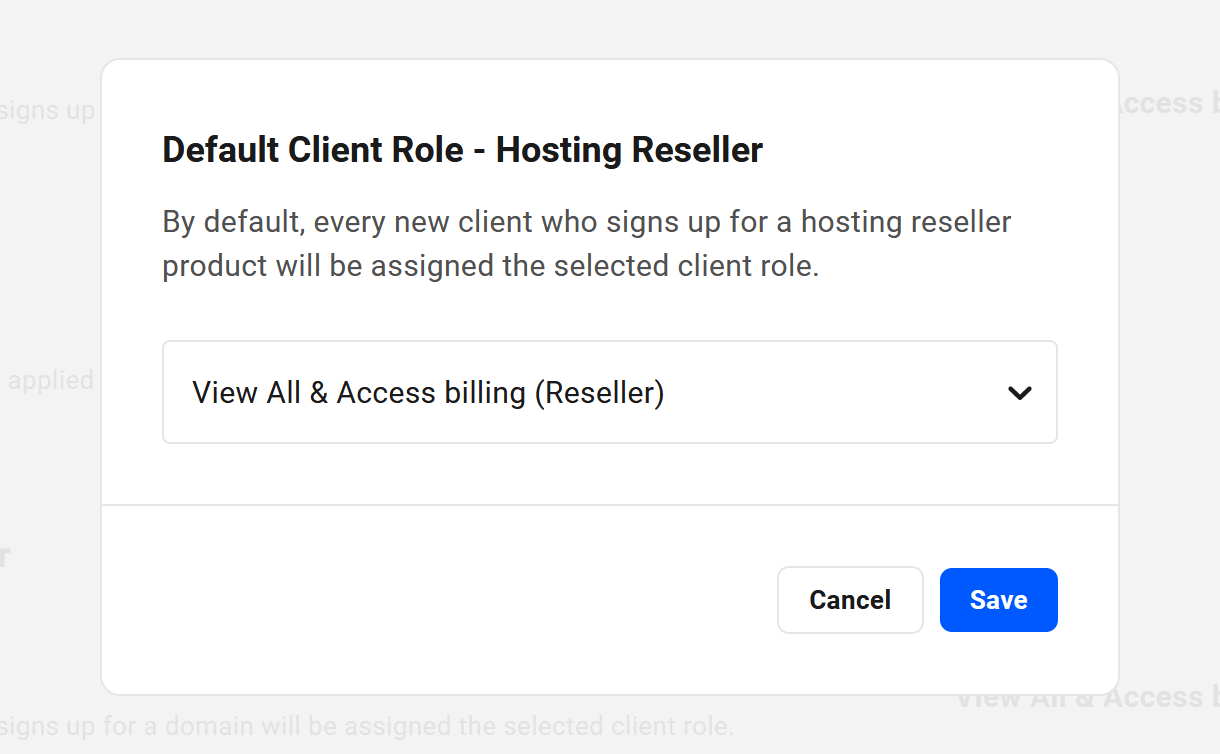
Task: Activate Save to confirm the selected role
Action: point(998,599)
